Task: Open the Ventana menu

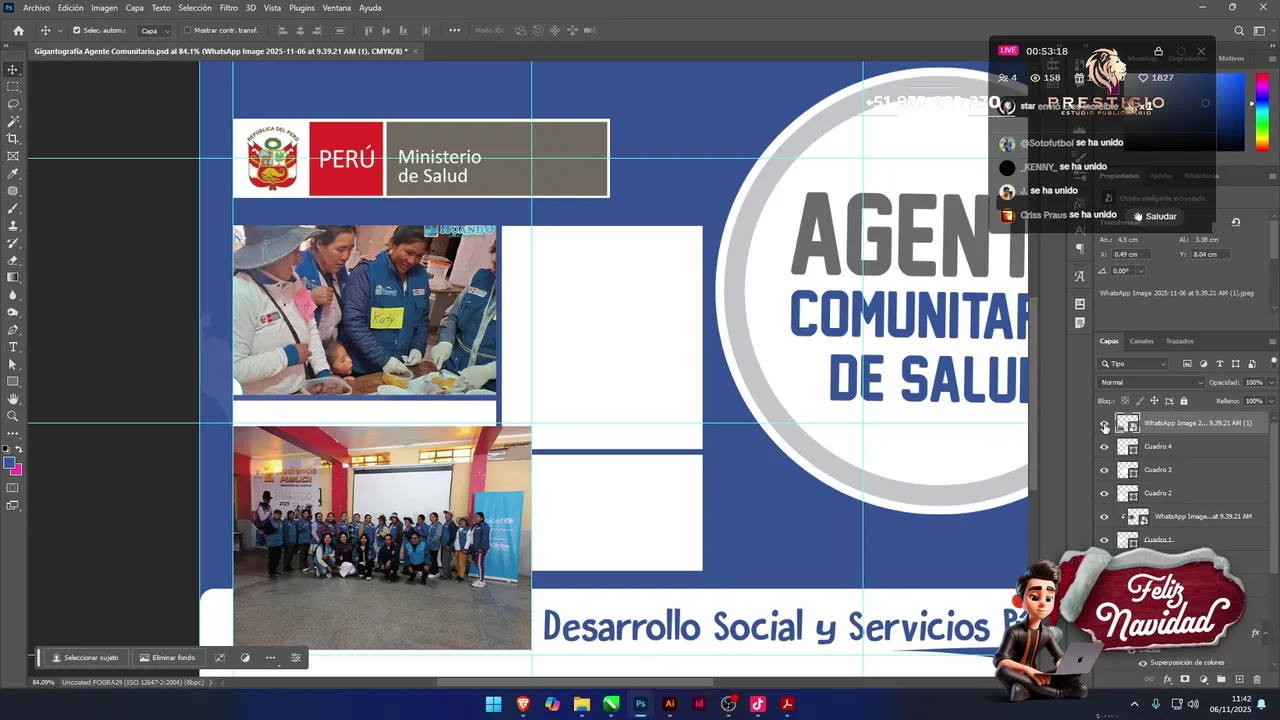Action: pos(337,8)
